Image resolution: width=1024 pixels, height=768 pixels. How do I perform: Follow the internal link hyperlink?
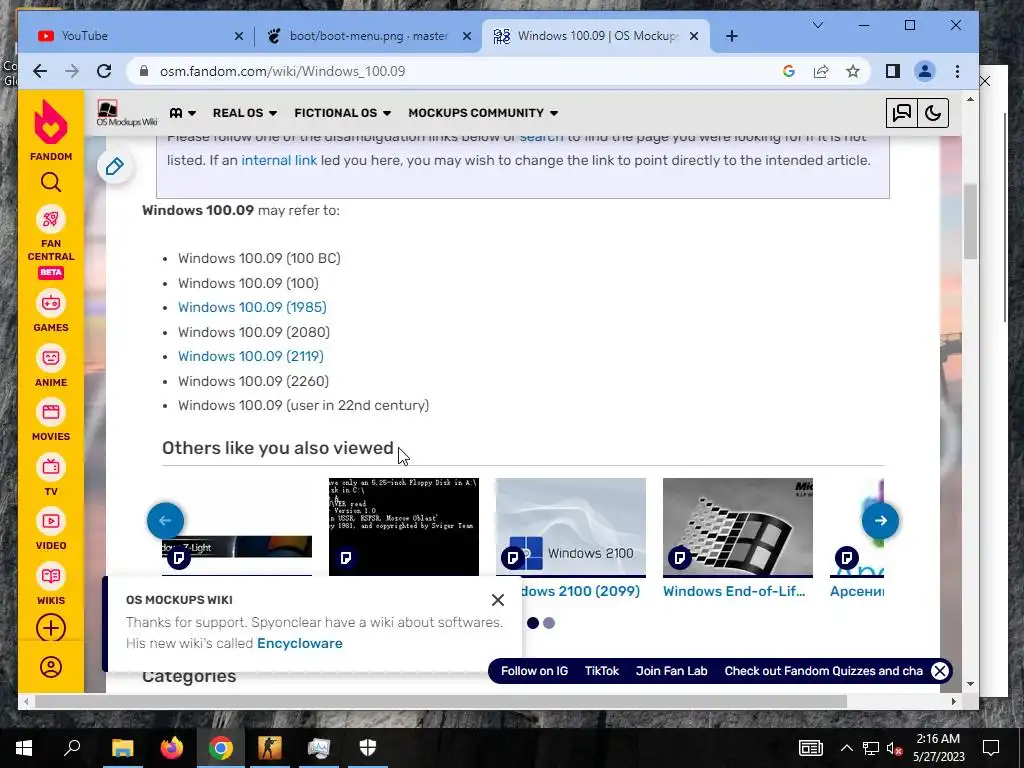pos(279,160)
